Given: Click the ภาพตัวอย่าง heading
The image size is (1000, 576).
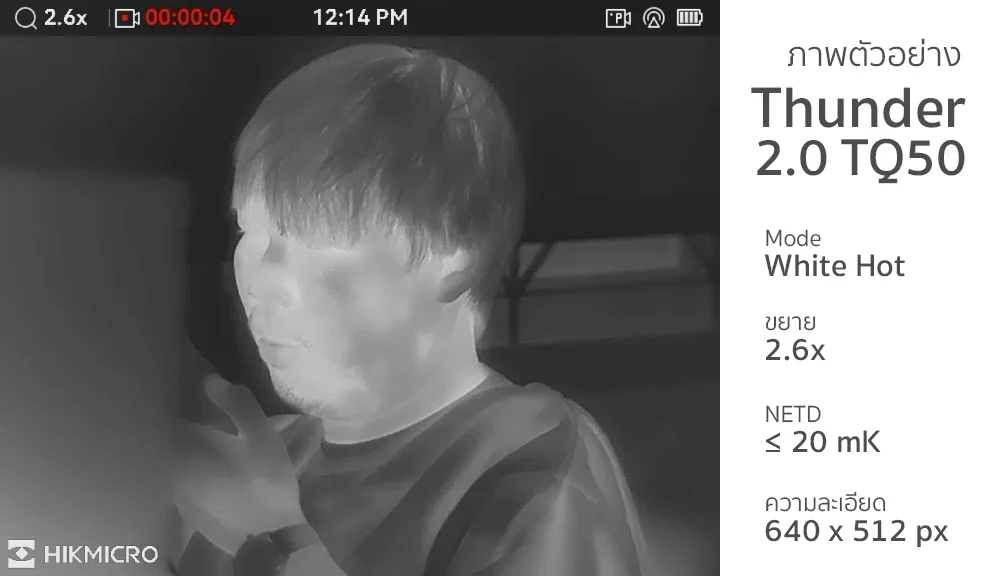Looking at the screenshot, I should tap(873, 55).
